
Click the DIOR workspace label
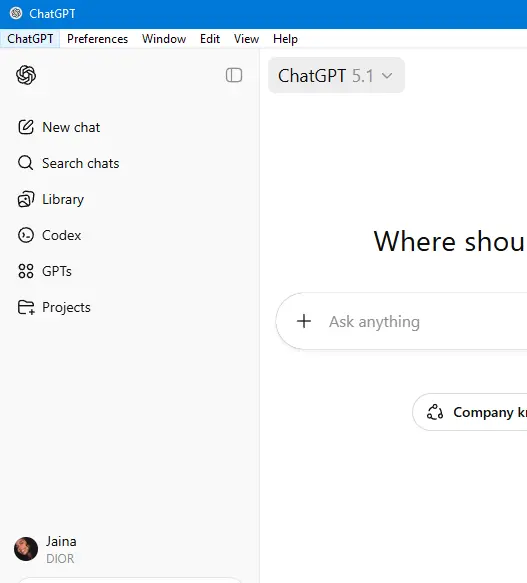[60, 558]
